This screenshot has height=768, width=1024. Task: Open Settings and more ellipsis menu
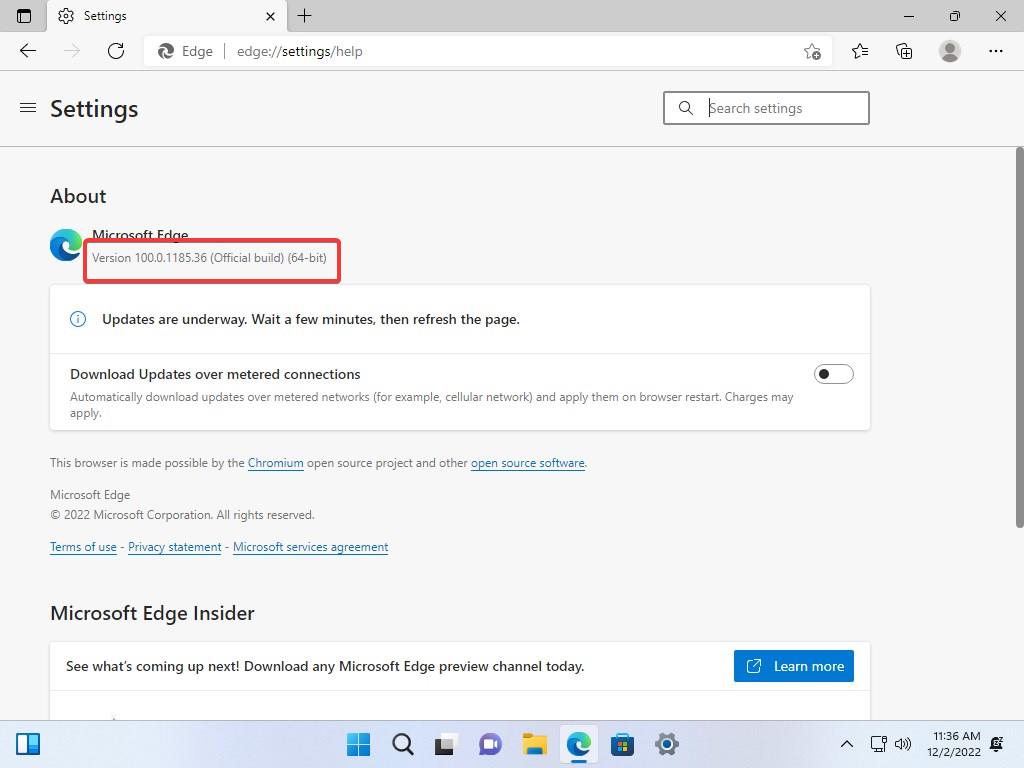pyautogui.click(x=997, y=51)
